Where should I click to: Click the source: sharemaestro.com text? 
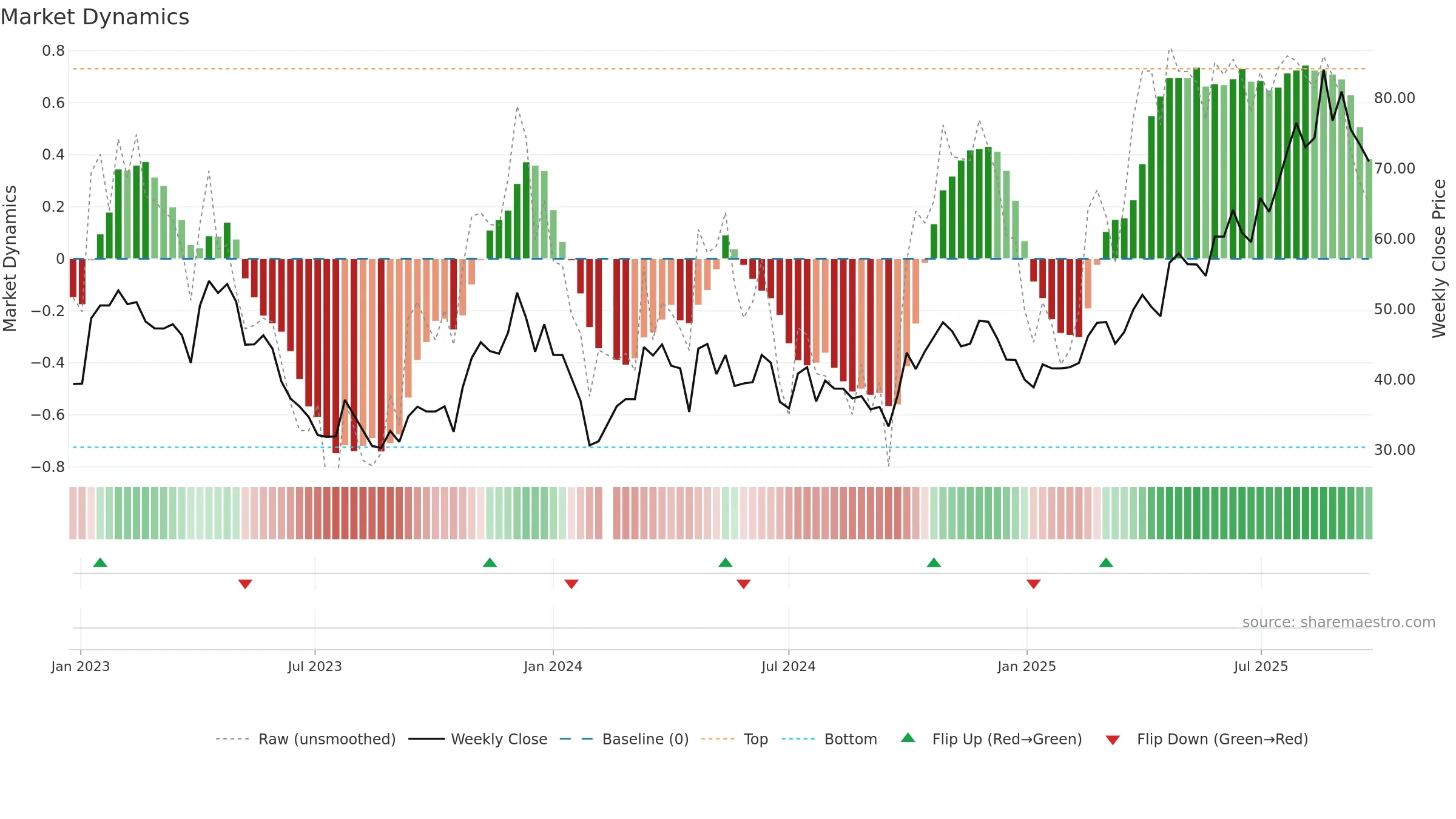pos(1339,622)
